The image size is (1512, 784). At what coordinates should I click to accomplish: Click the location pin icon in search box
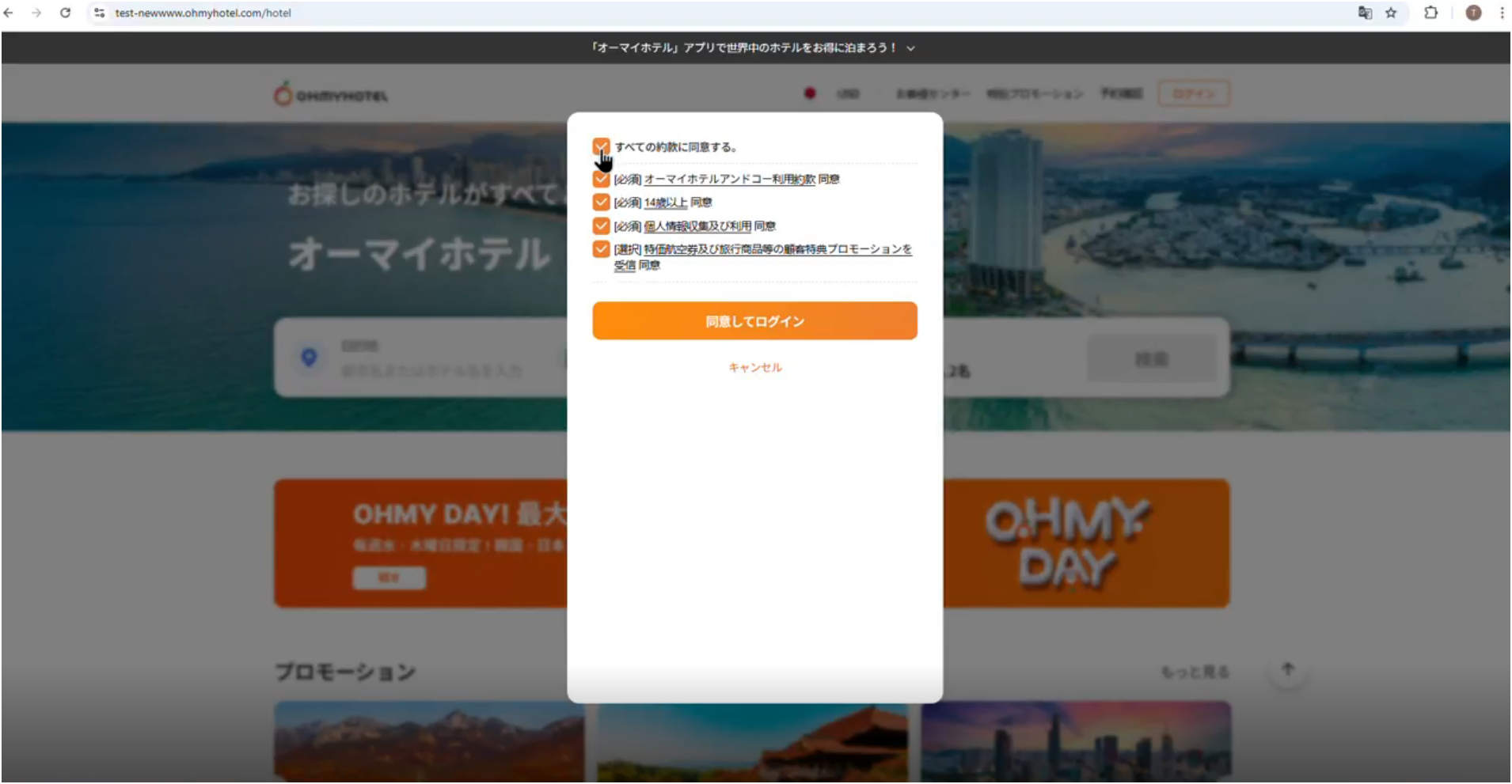click(309, 358)
